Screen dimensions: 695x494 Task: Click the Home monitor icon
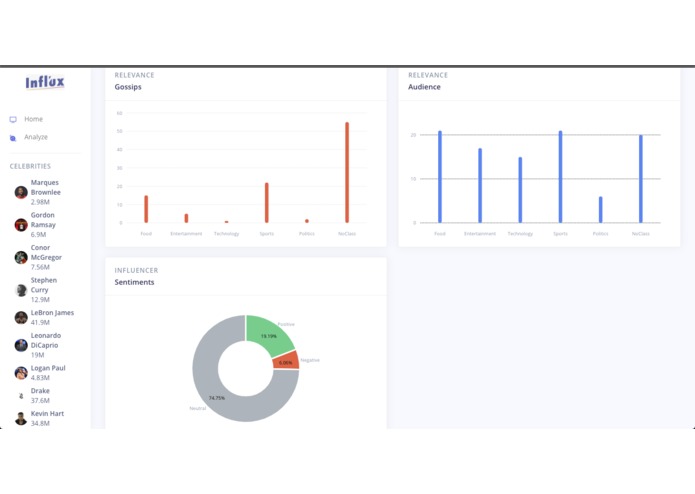(13, 120)
